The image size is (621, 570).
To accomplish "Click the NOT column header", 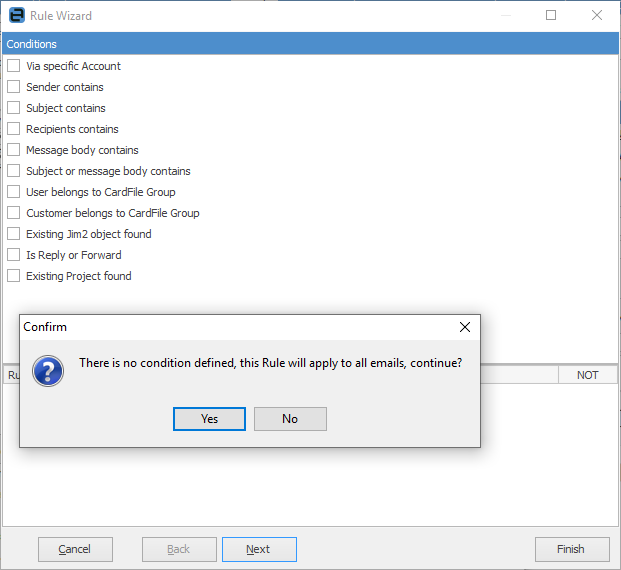I will (588, 375).
